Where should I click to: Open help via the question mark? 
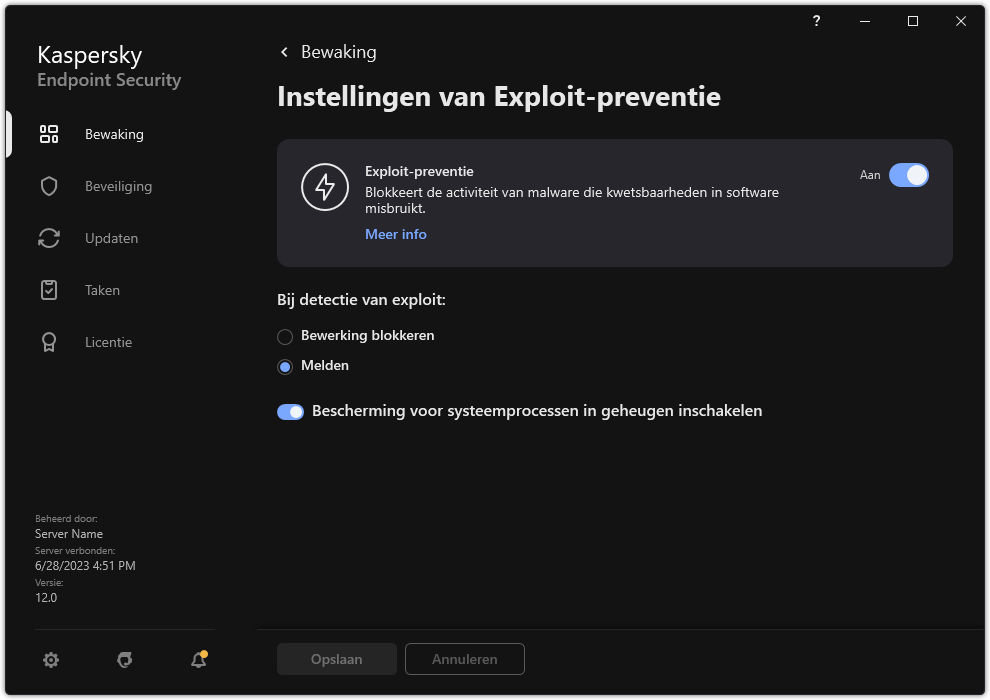(815, 21)
